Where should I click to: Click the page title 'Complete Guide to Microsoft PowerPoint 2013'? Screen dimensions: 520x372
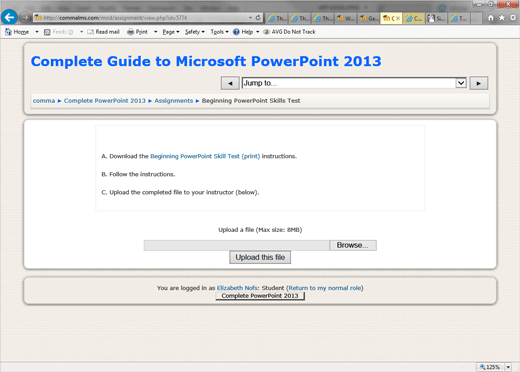[x=206, y=61]
